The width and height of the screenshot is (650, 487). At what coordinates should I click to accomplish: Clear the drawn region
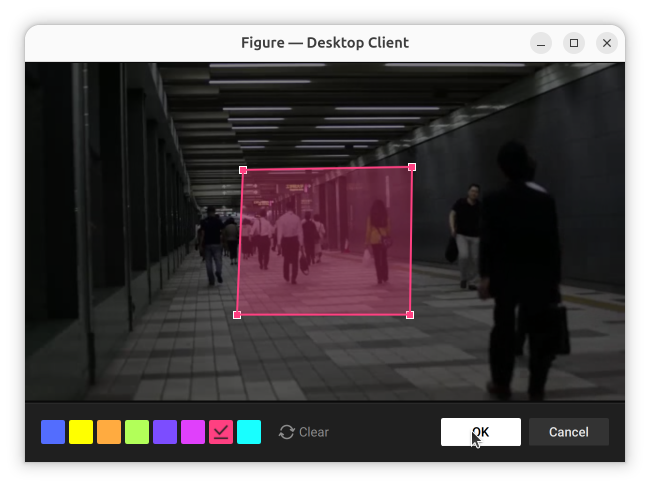pos(304,432)
